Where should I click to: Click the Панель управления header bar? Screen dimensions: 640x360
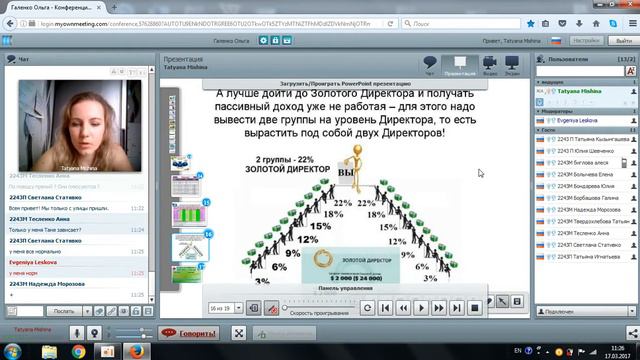[x=345, y=288]
